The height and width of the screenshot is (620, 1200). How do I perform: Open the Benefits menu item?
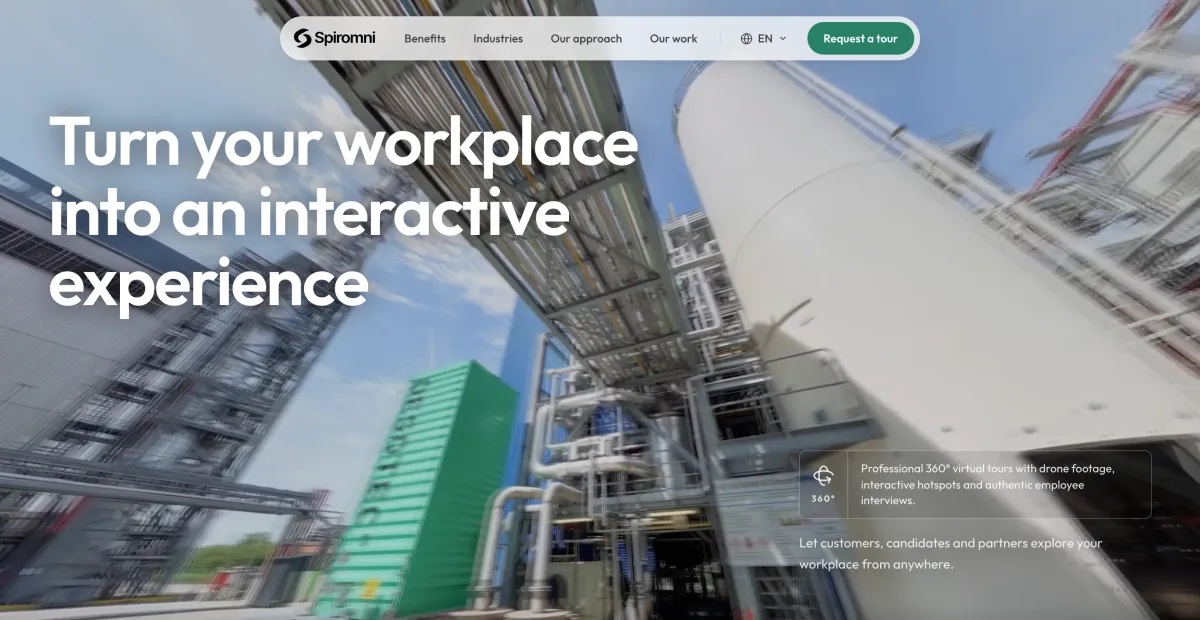[425, 39]
